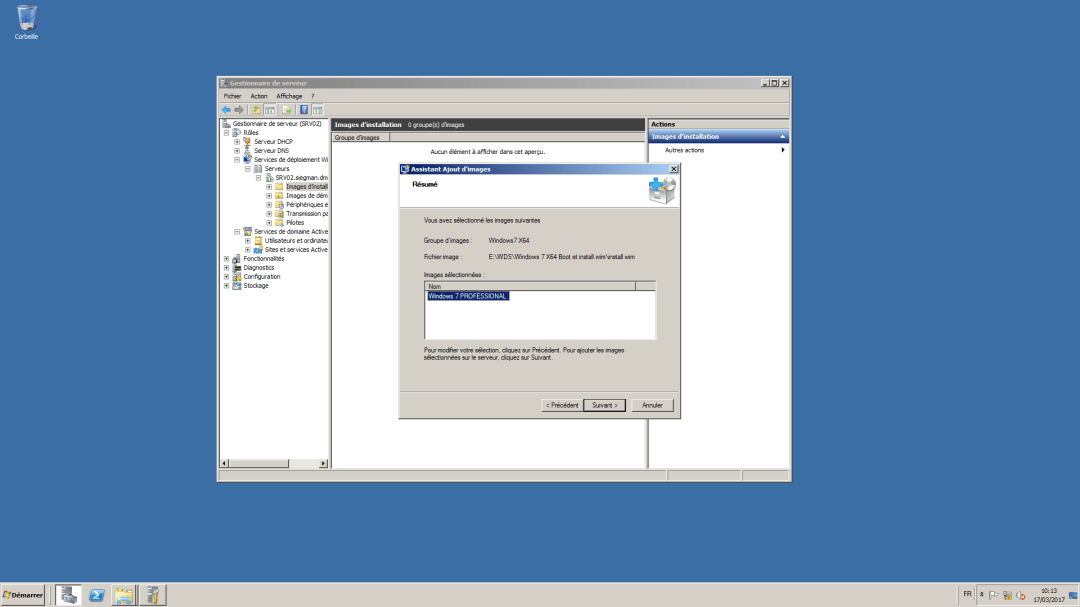Launch Windows PowerShell from the taskbar
Viewport: 1080px width, 607px height.
tap(96, 594)
